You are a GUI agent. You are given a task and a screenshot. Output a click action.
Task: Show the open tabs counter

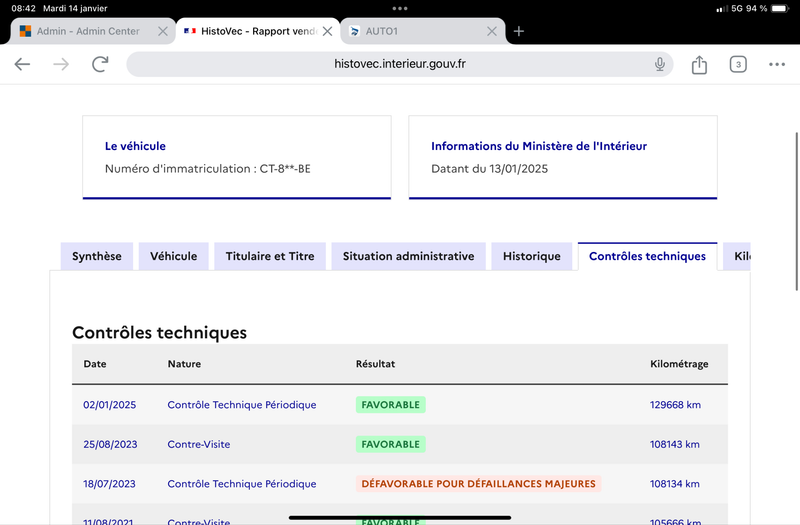(x=738, y=64)
